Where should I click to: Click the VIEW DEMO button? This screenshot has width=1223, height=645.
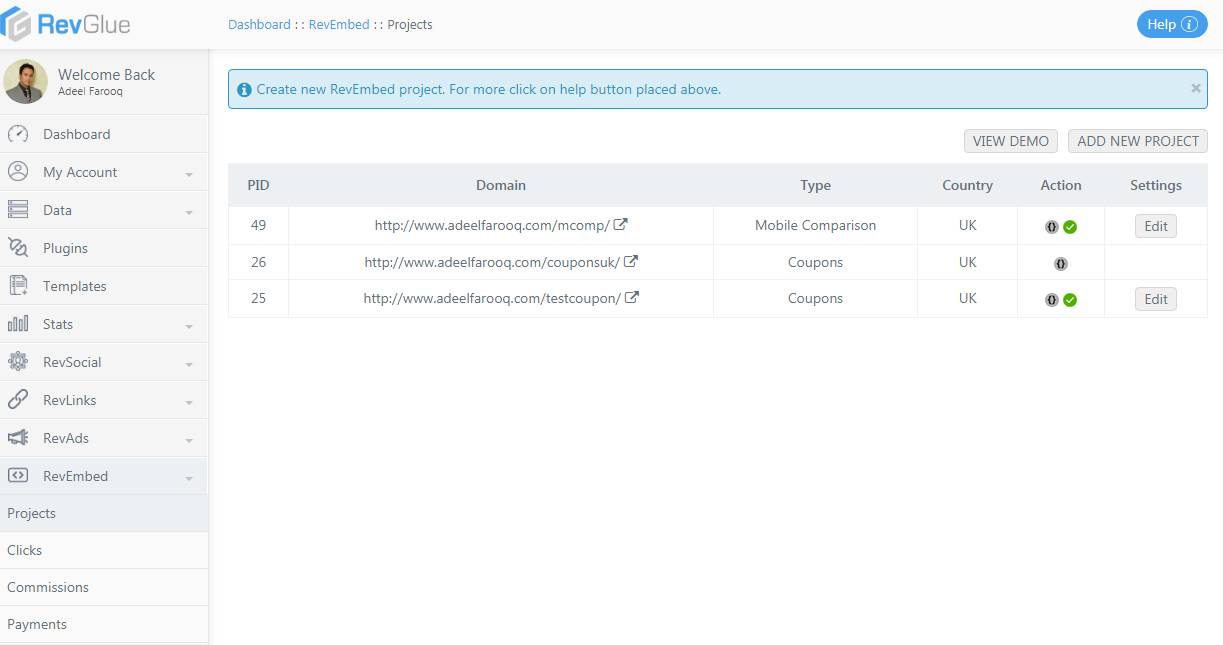pyautogui.click(x=1010, y=141)
